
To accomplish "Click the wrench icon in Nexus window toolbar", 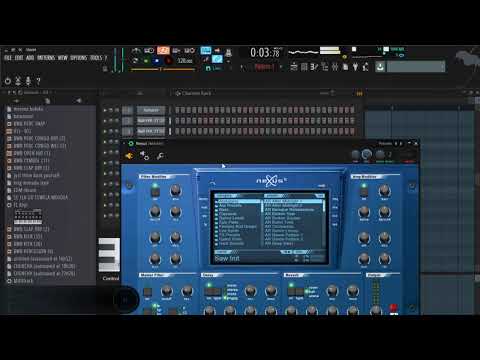I will [160, 156].
